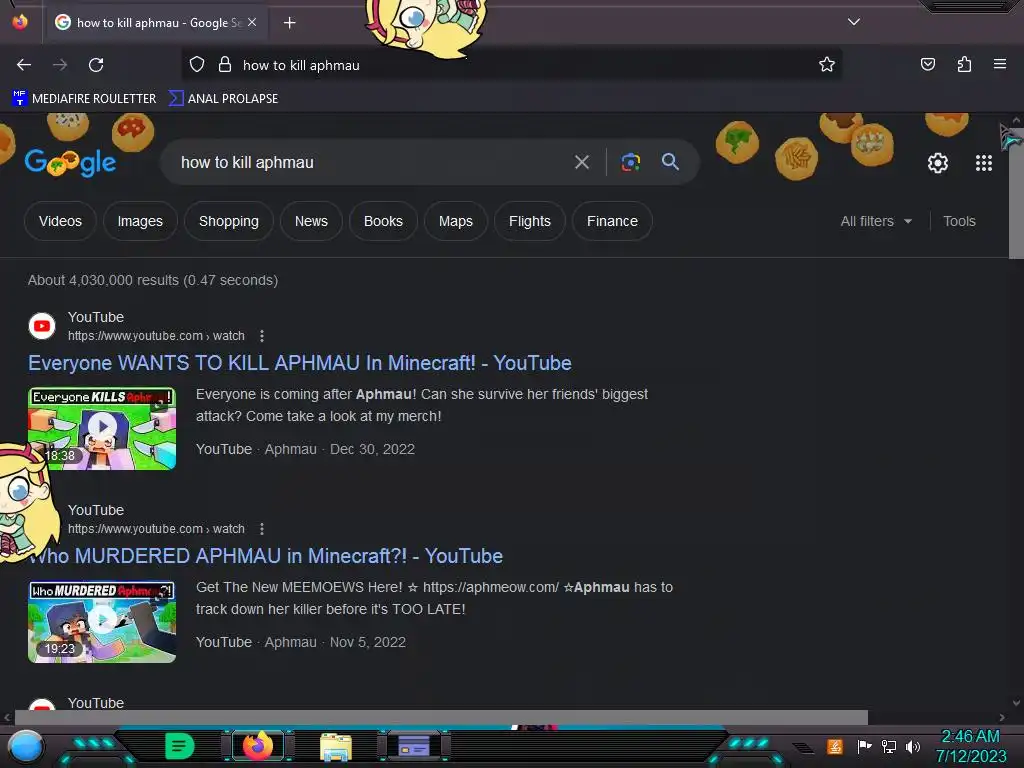Search by image with the camera lens icon
Image resolution: width=1024 pixels, height=768 pixels.
click(x=630, y=162)
